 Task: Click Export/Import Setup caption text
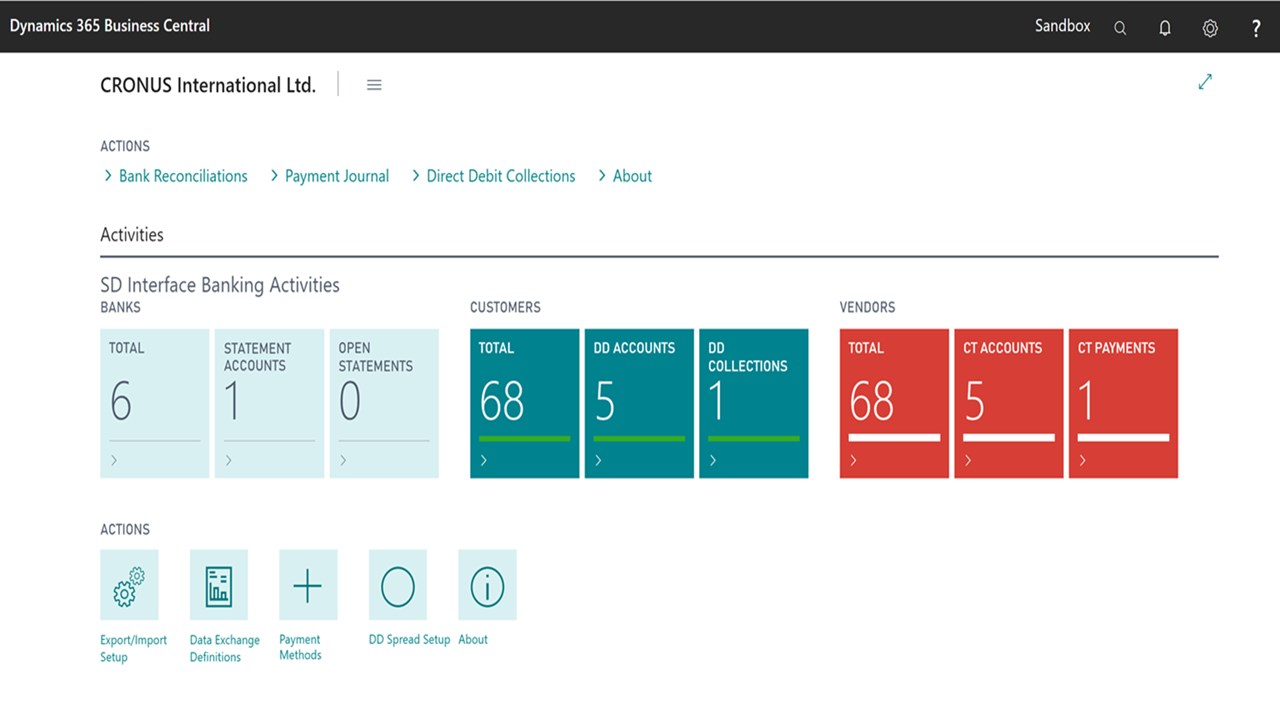[133, 648]
